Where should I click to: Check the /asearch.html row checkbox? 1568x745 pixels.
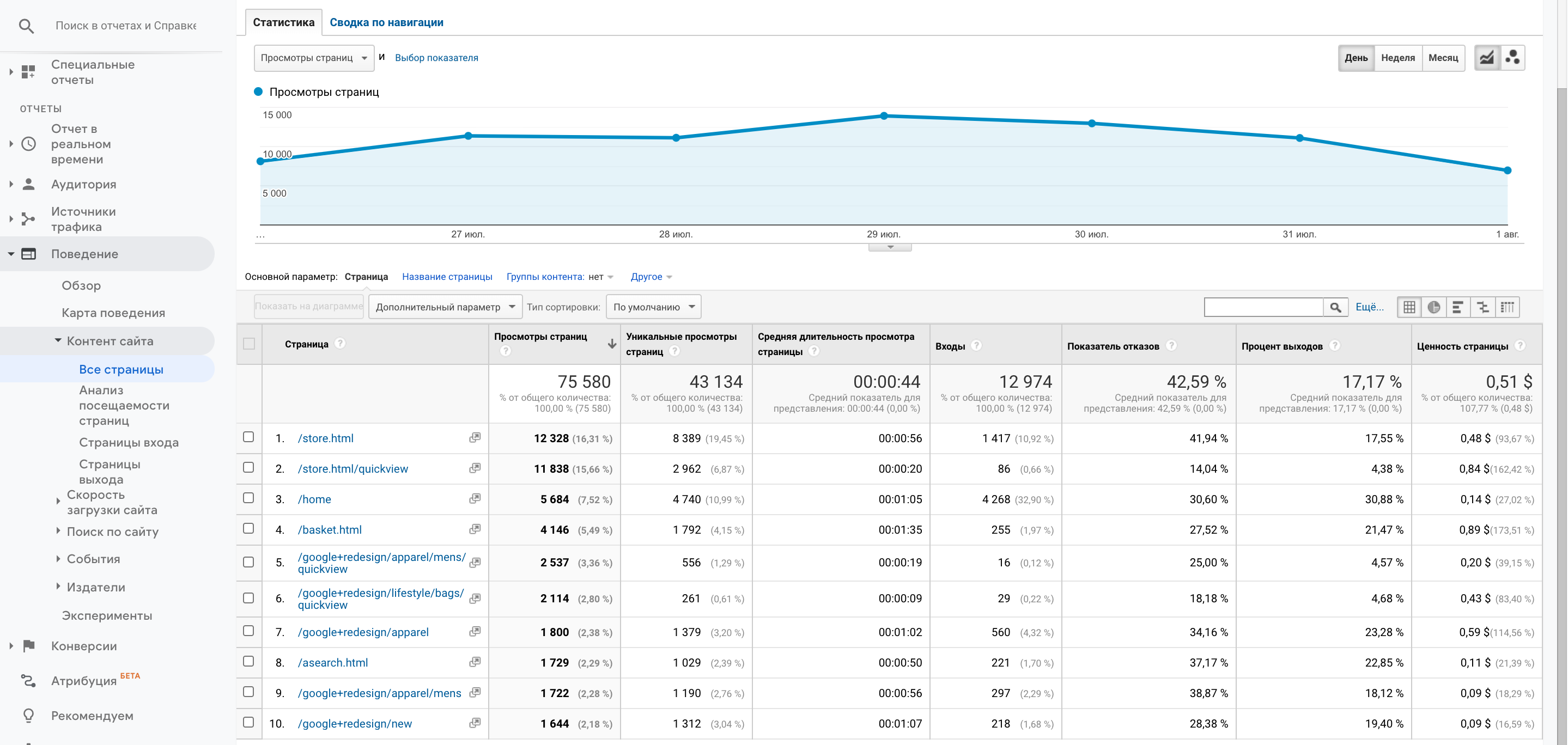248,661
